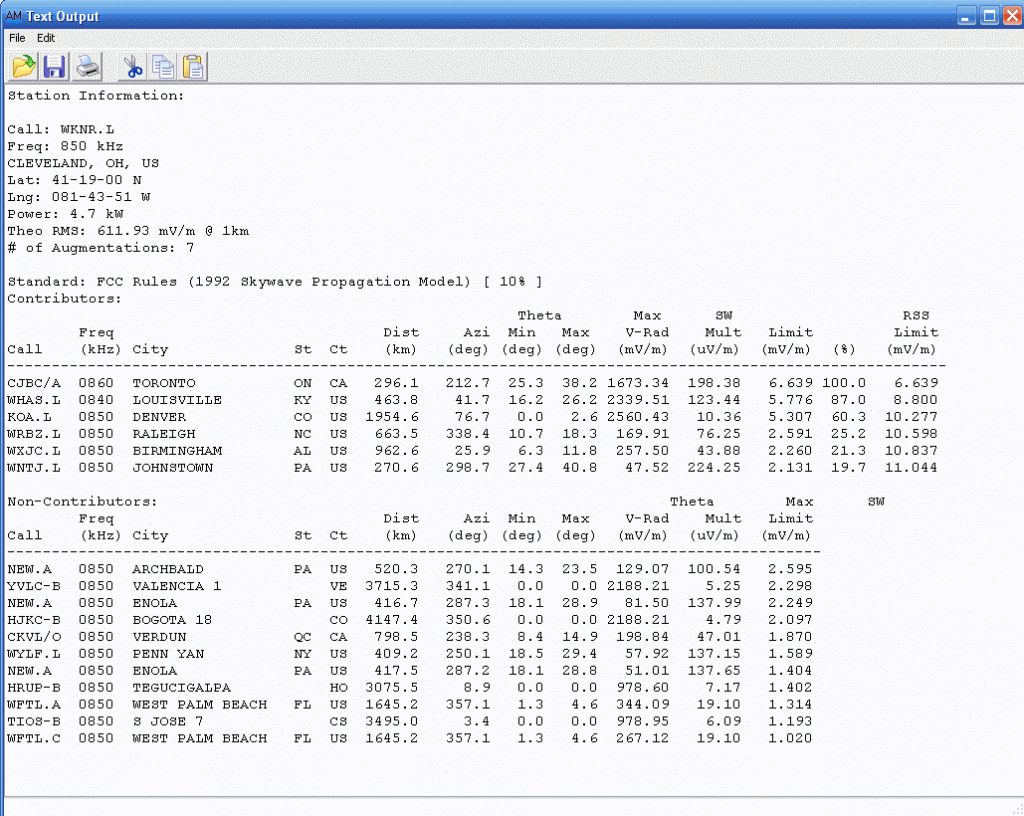This screenshot has height=816, width=1024.
Task: Paste using the clipboard icon
Action: coord(193,67)
